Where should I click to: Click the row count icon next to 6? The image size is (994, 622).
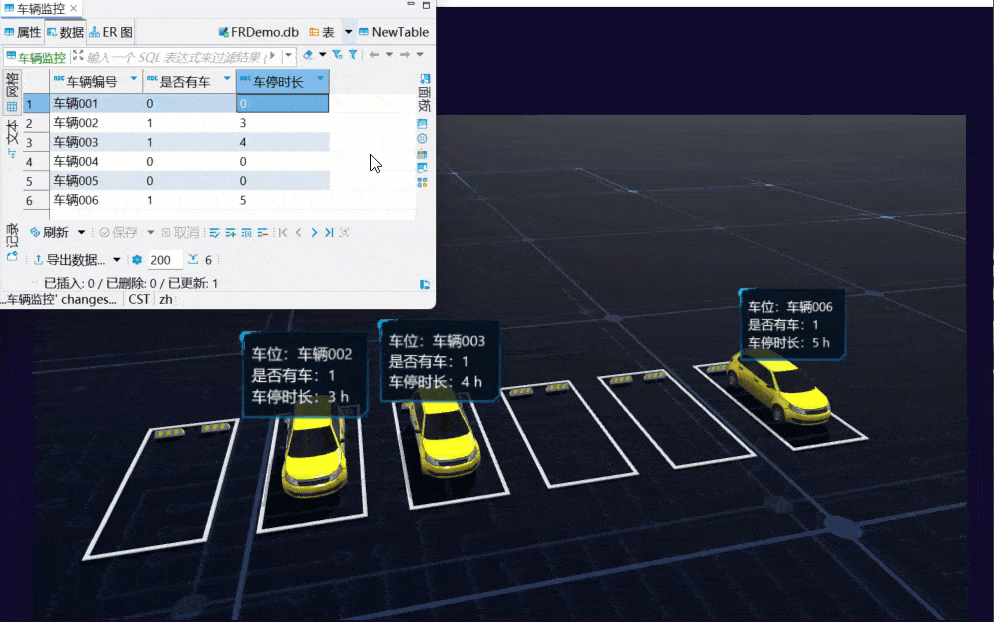click(193, 260)
